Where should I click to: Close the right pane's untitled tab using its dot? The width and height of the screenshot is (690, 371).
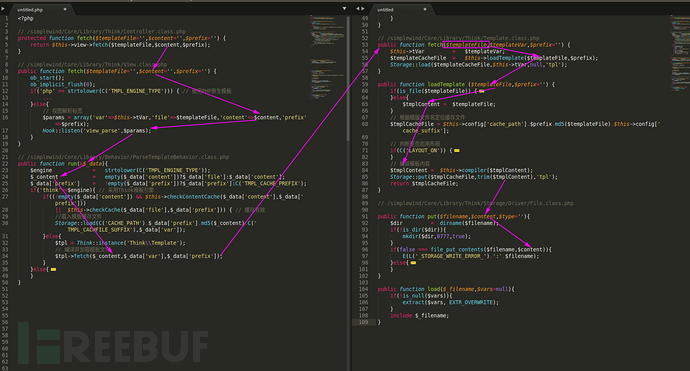425,9
